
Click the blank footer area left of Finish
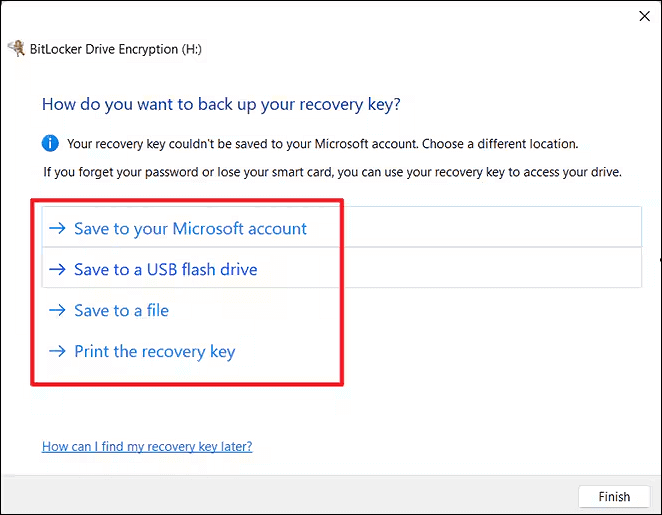point(300,496)
